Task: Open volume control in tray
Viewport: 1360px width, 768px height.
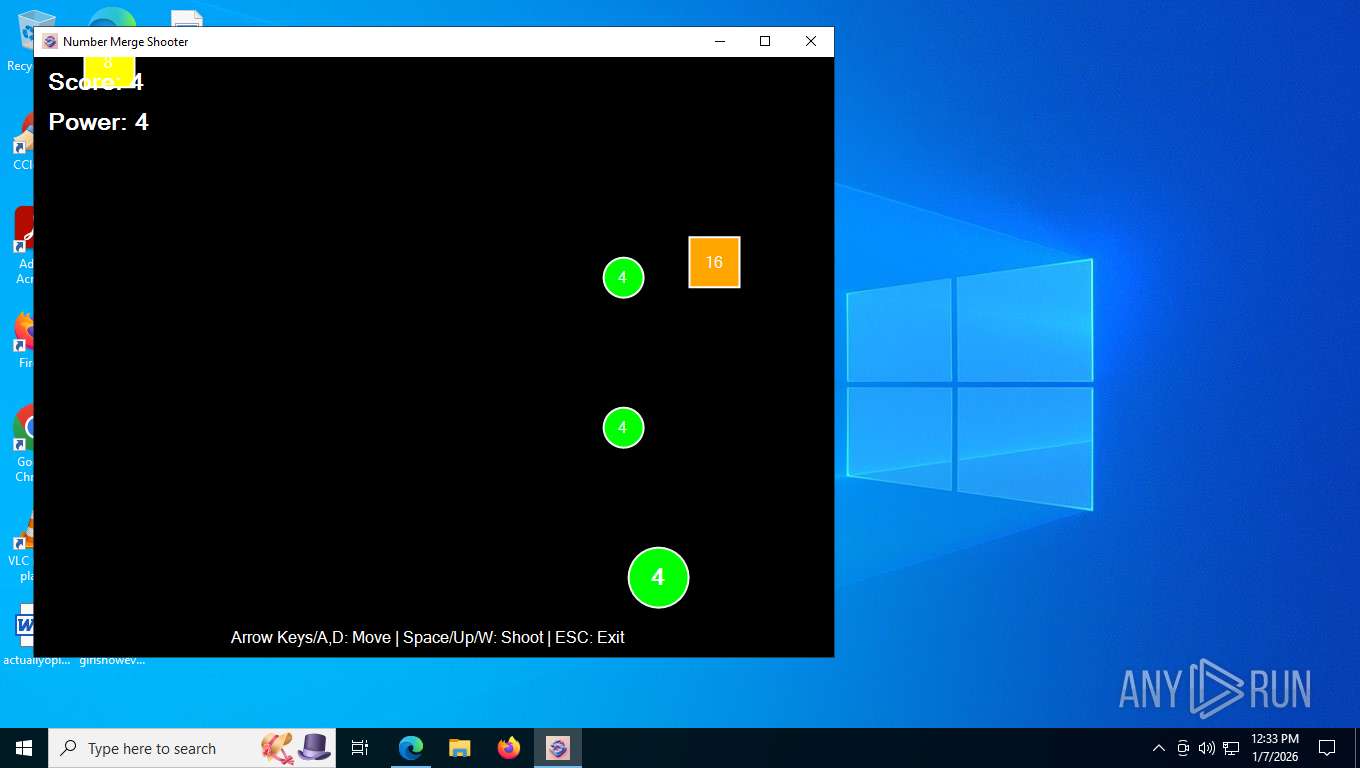Action: pos(1207,748)
